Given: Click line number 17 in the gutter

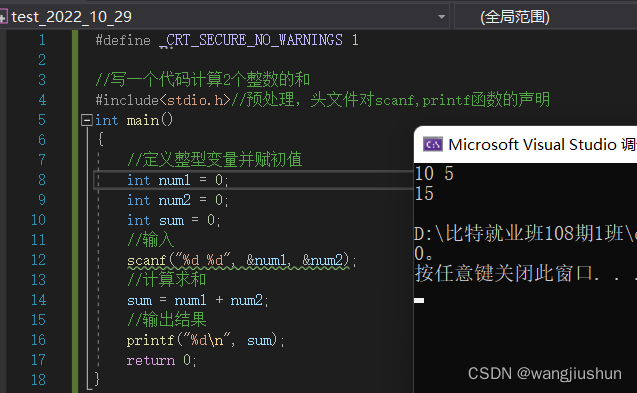Looking at the screenshot, I should pyautogui.click(x=39, y=360).
